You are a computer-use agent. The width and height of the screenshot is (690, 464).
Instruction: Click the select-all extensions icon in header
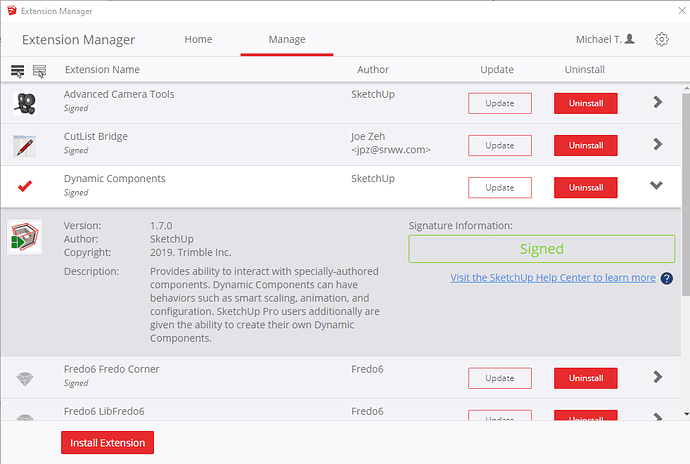(18, 70)
